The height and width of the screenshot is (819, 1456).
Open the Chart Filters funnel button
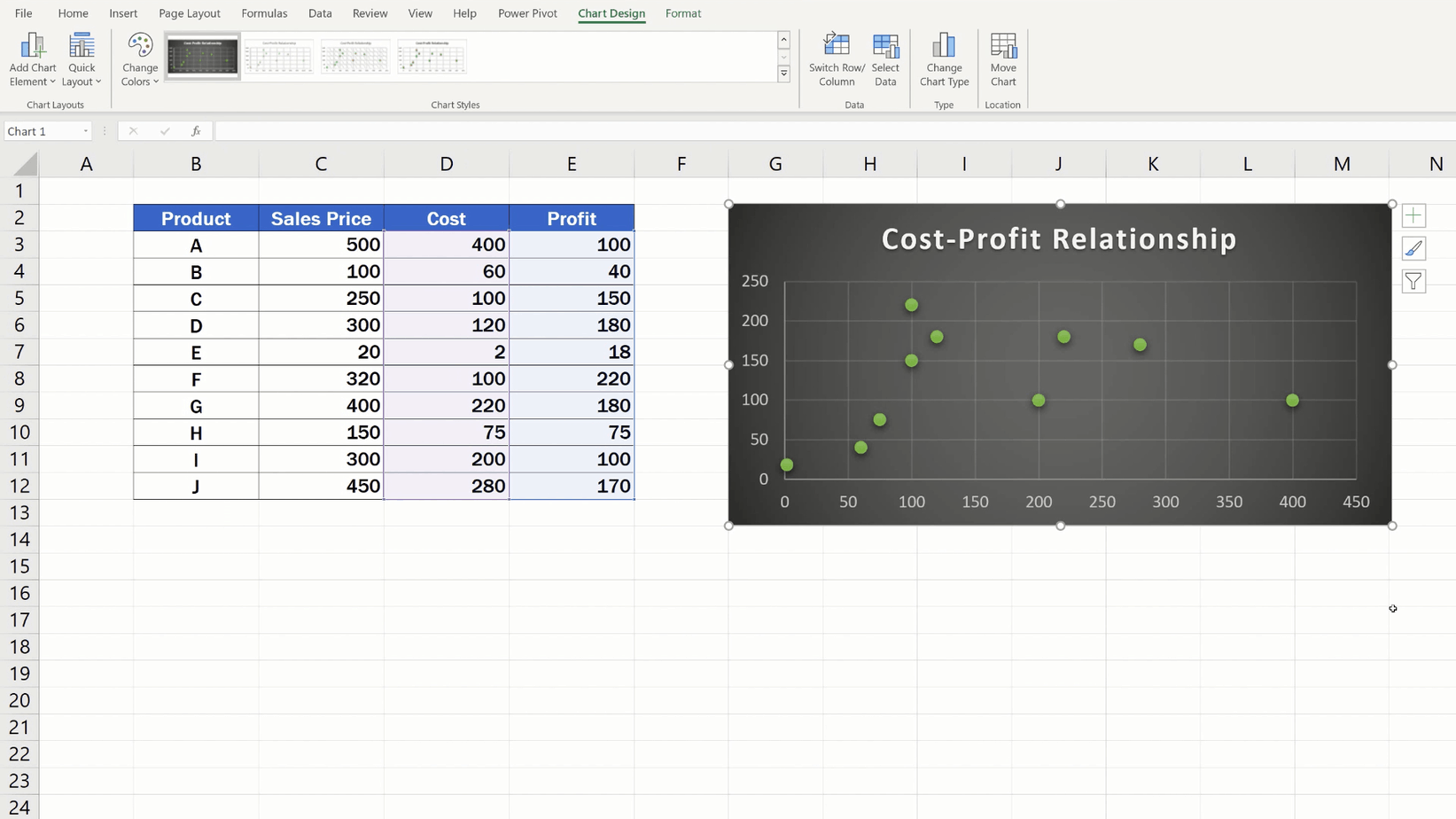(1413, 281)
